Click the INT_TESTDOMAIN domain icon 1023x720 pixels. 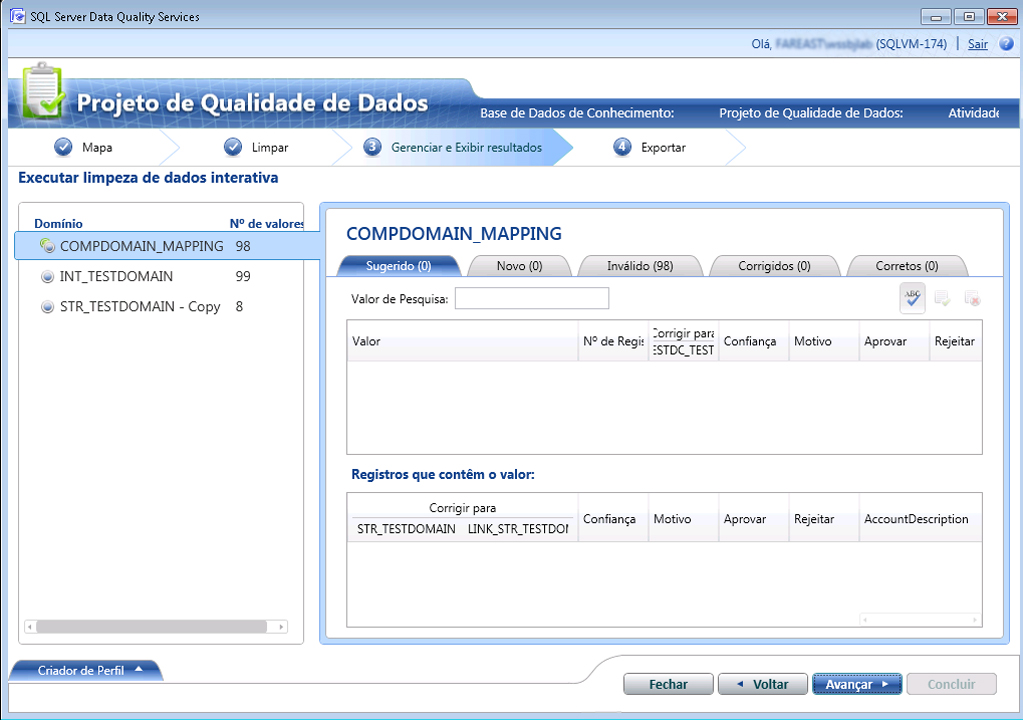[x=47, y=277]
